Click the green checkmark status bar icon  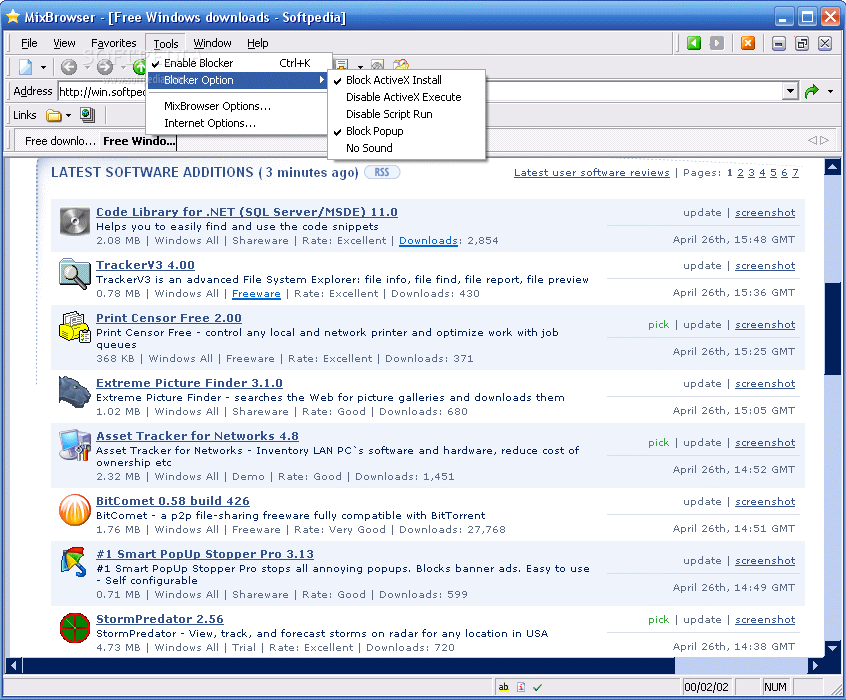point(537,687)
